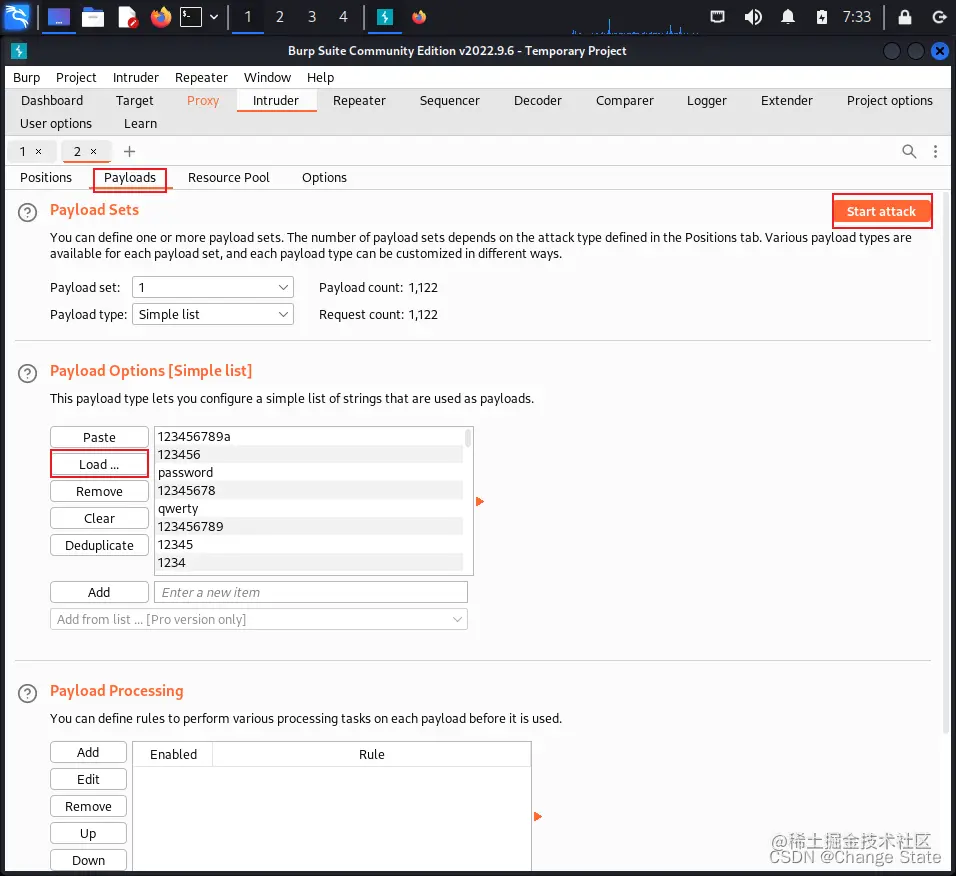
Task: Select the qwerty payload entry
Action: (x=310, y=508)
